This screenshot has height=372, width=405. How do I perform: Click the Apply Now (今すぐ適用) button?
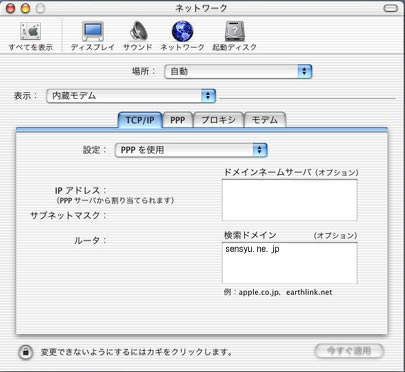click(349, 351)
